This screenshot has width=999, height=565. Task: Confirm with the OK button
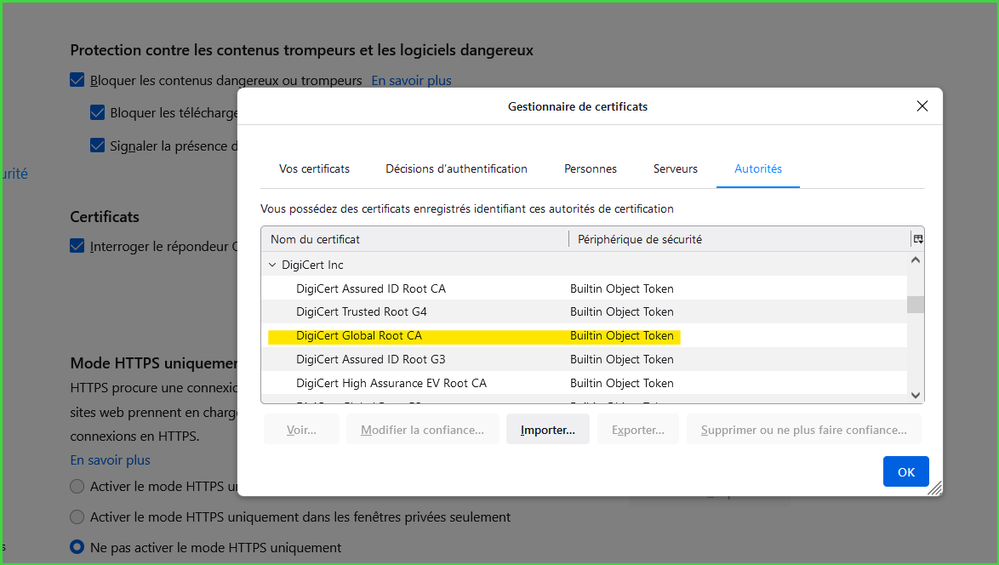click(905, 472)
